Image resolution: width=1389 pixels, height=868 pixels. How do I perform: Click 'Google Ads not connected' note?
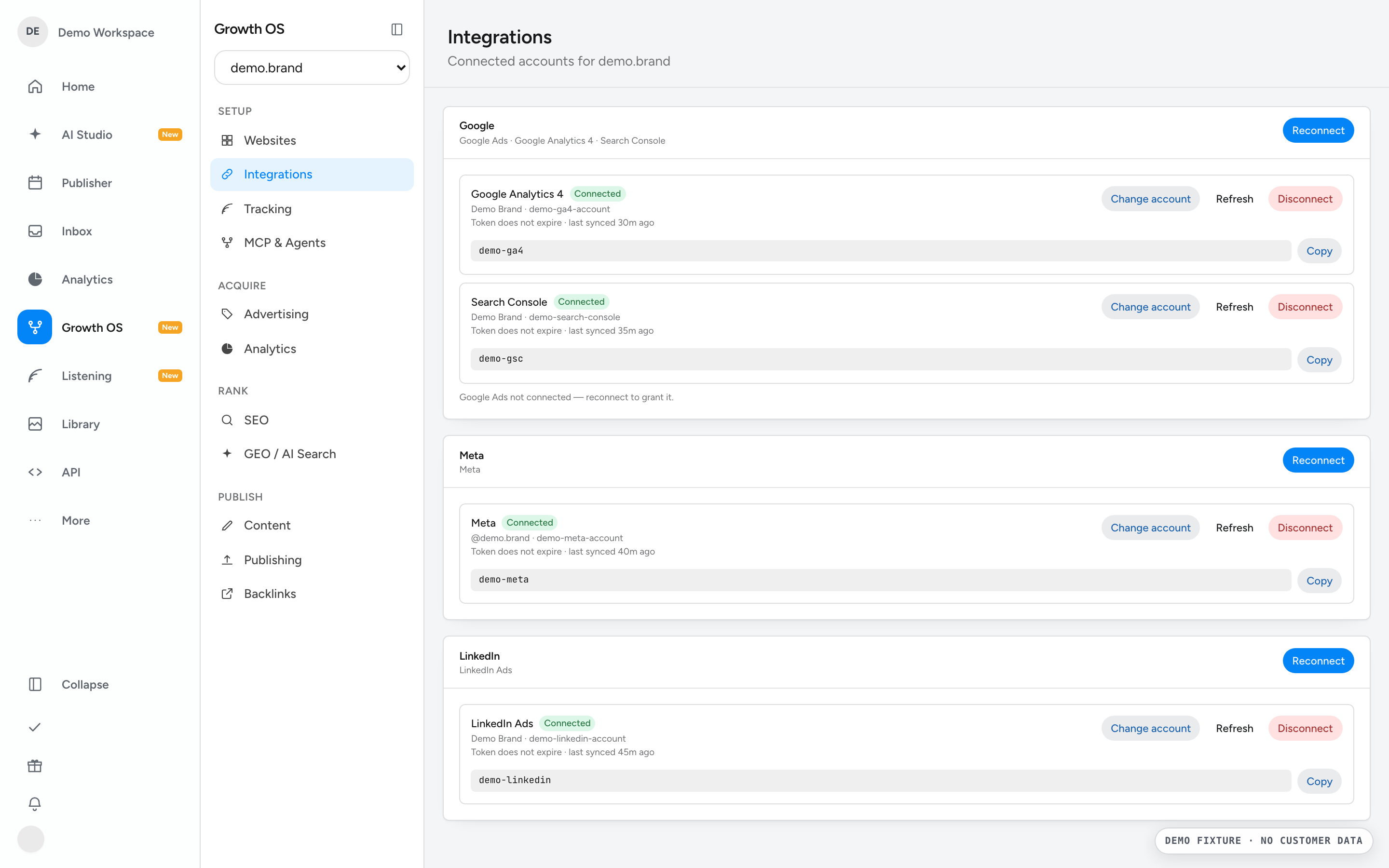pos(566,397)
